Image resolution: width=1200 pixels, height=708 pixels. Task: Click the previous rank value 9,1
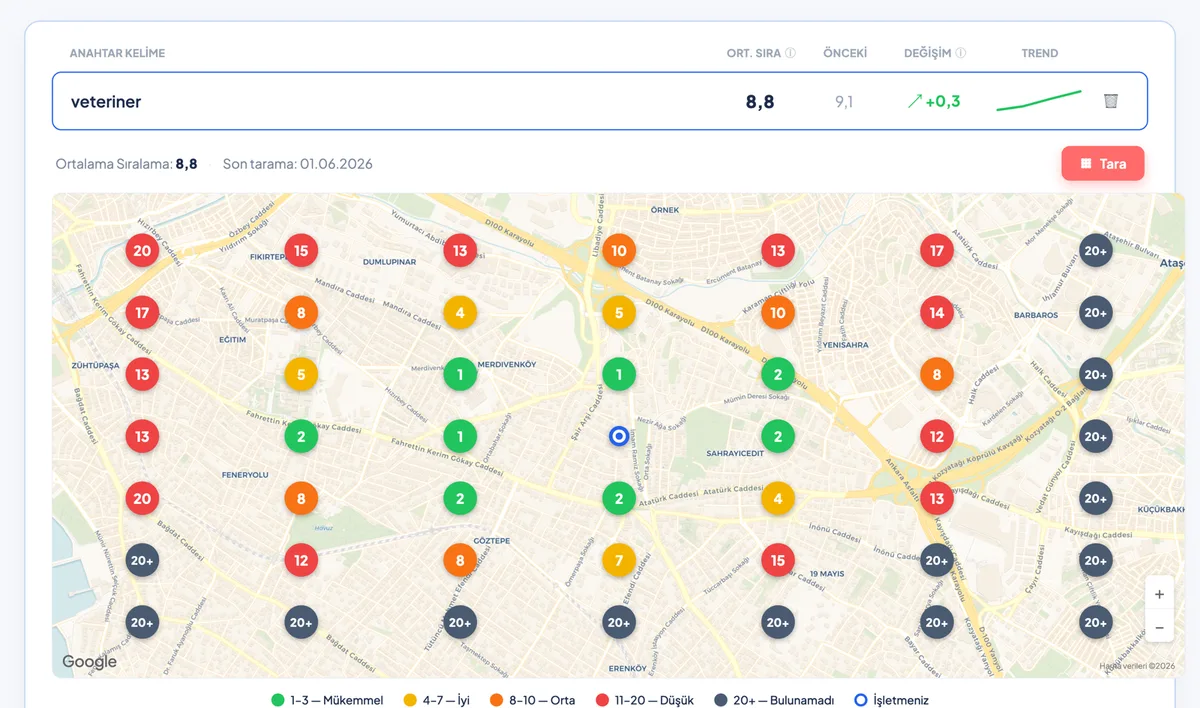844,101
